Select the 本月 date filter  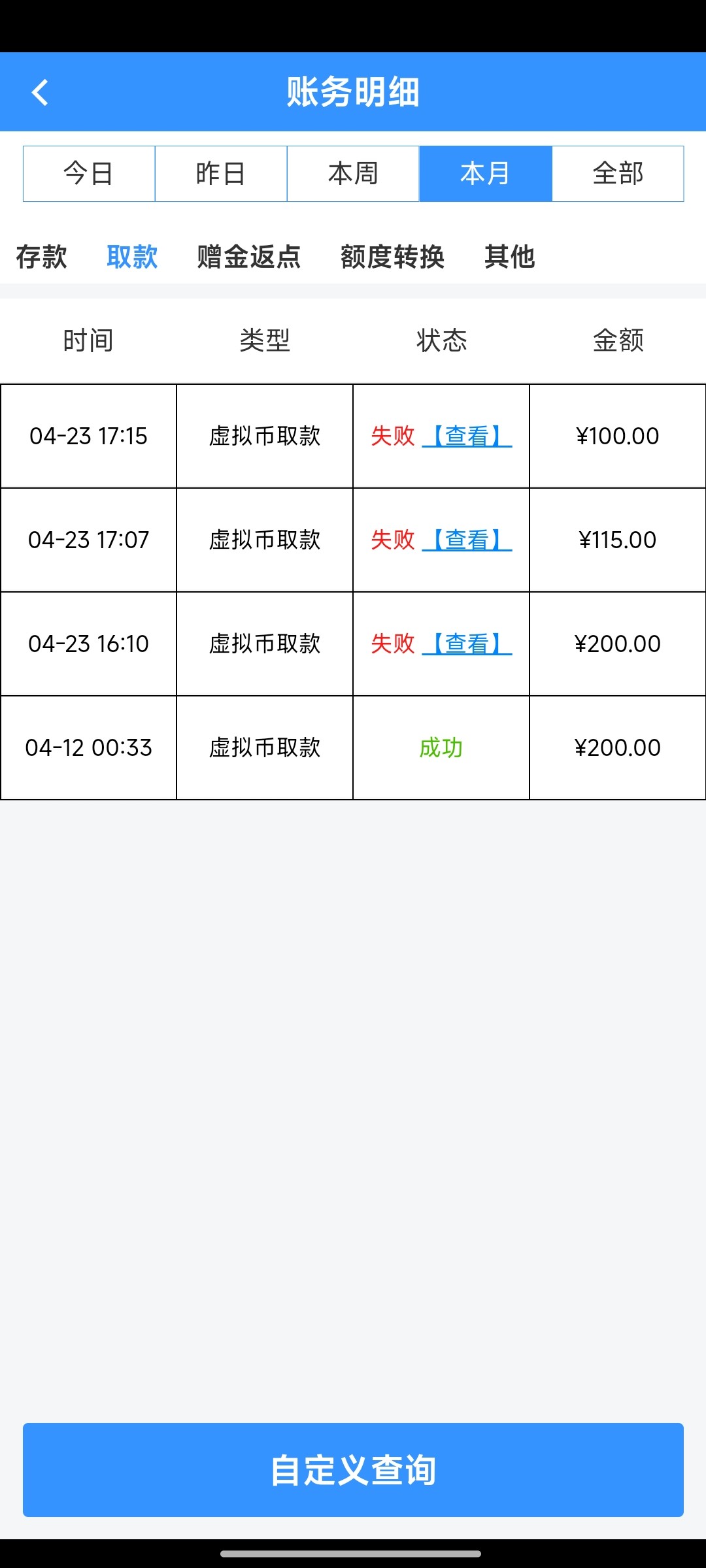click(485, 174)
